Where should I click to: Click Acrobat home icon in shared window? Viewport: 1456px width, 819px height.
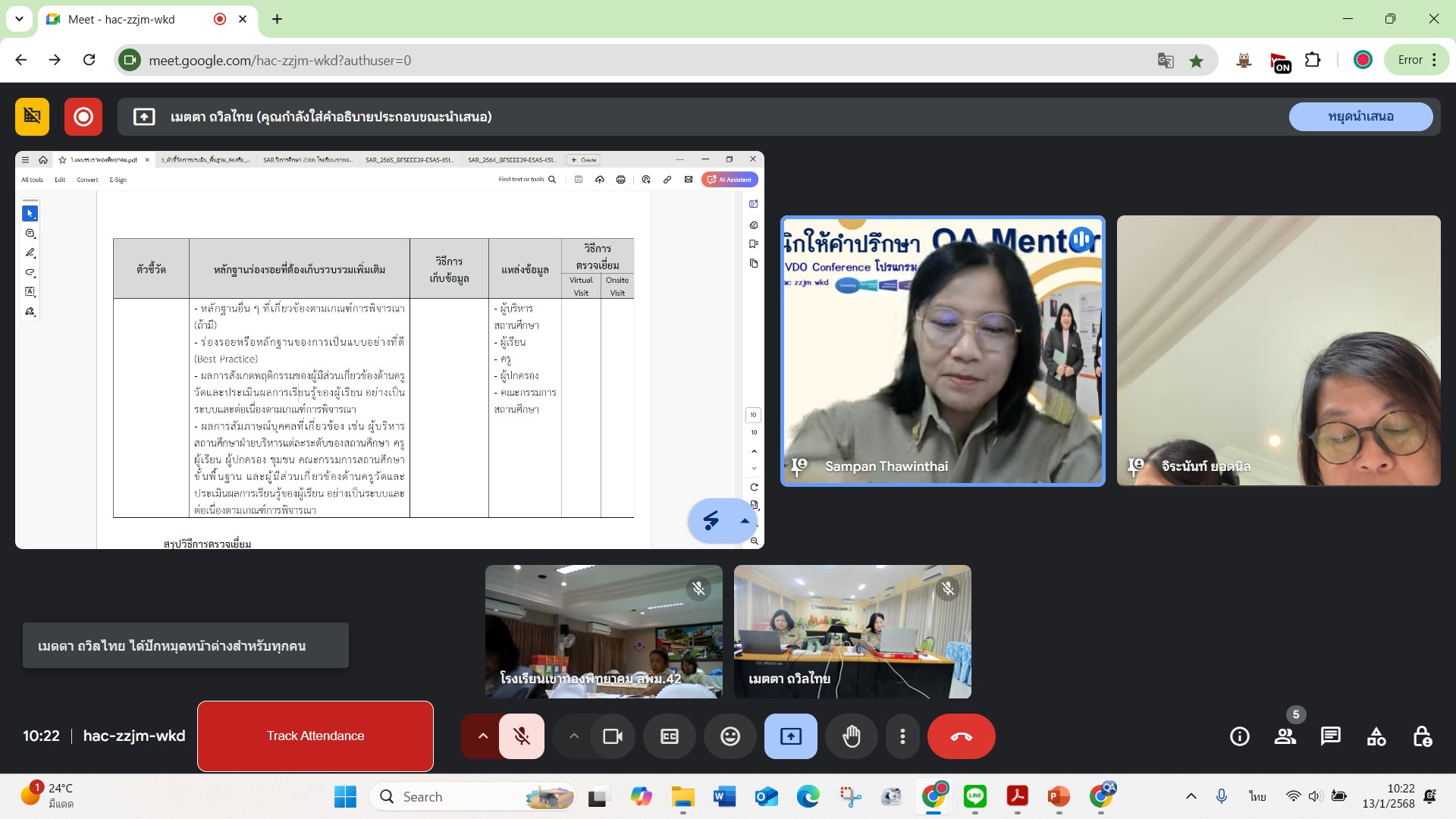[43, 160]
